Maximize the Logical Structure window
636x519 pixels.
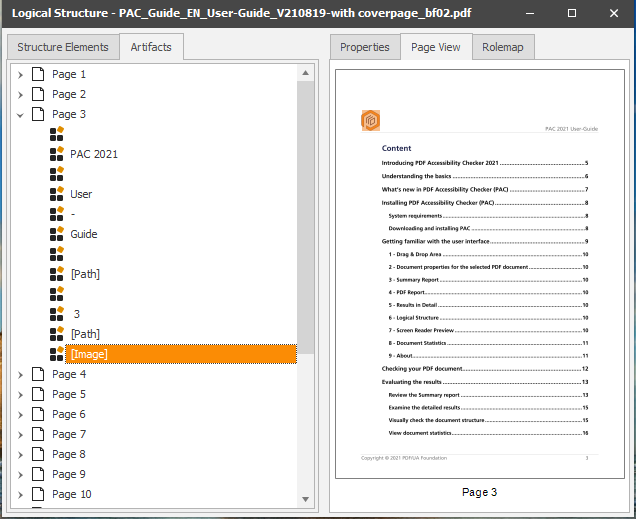(x=572, y=13)
